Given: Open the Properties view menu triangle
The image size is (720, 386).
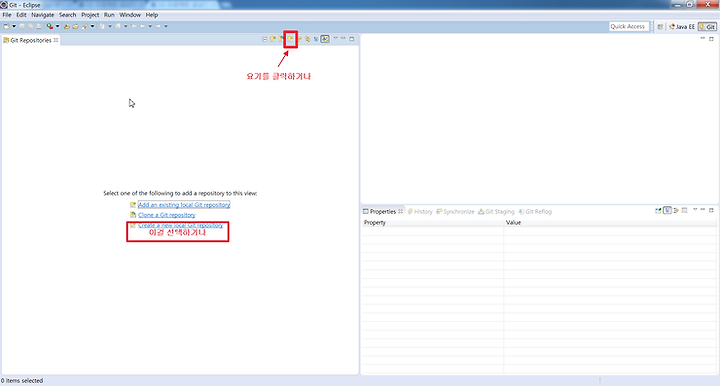Looking at the screenshot, I should 695,209.
